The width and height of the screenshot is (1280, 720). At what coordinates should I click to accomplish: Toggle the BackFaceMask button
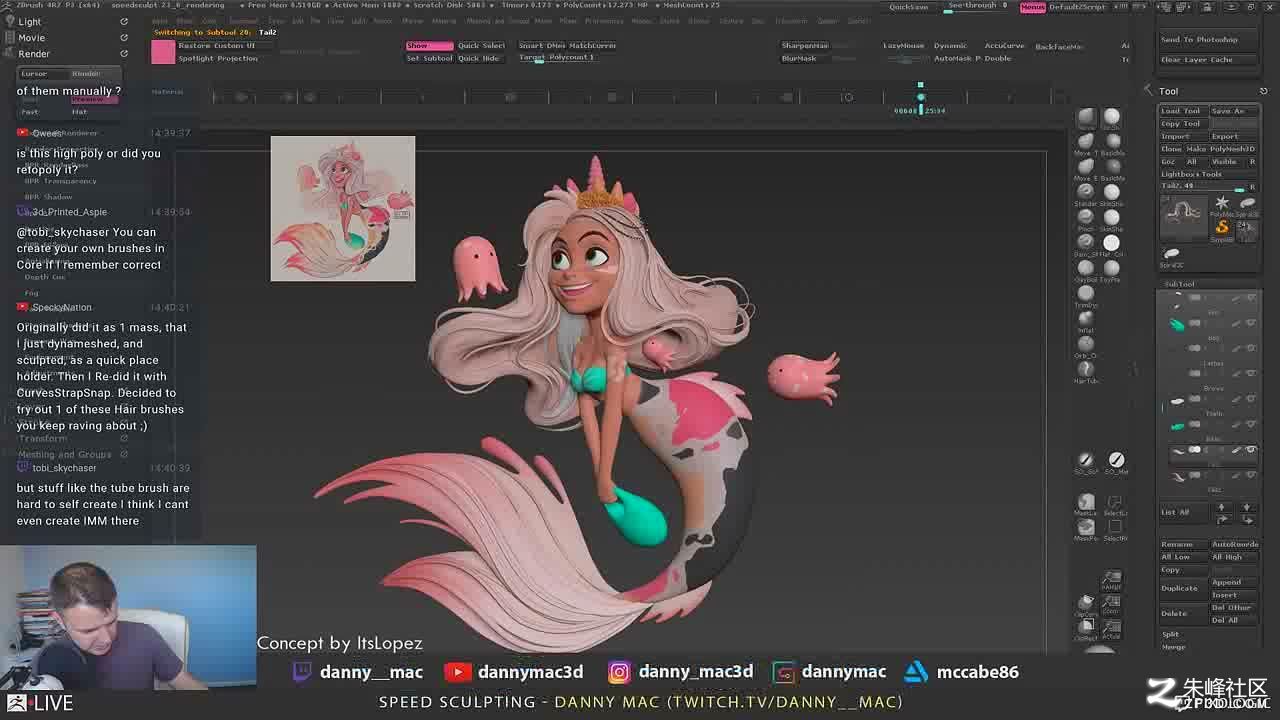(x=1059, y=47)
